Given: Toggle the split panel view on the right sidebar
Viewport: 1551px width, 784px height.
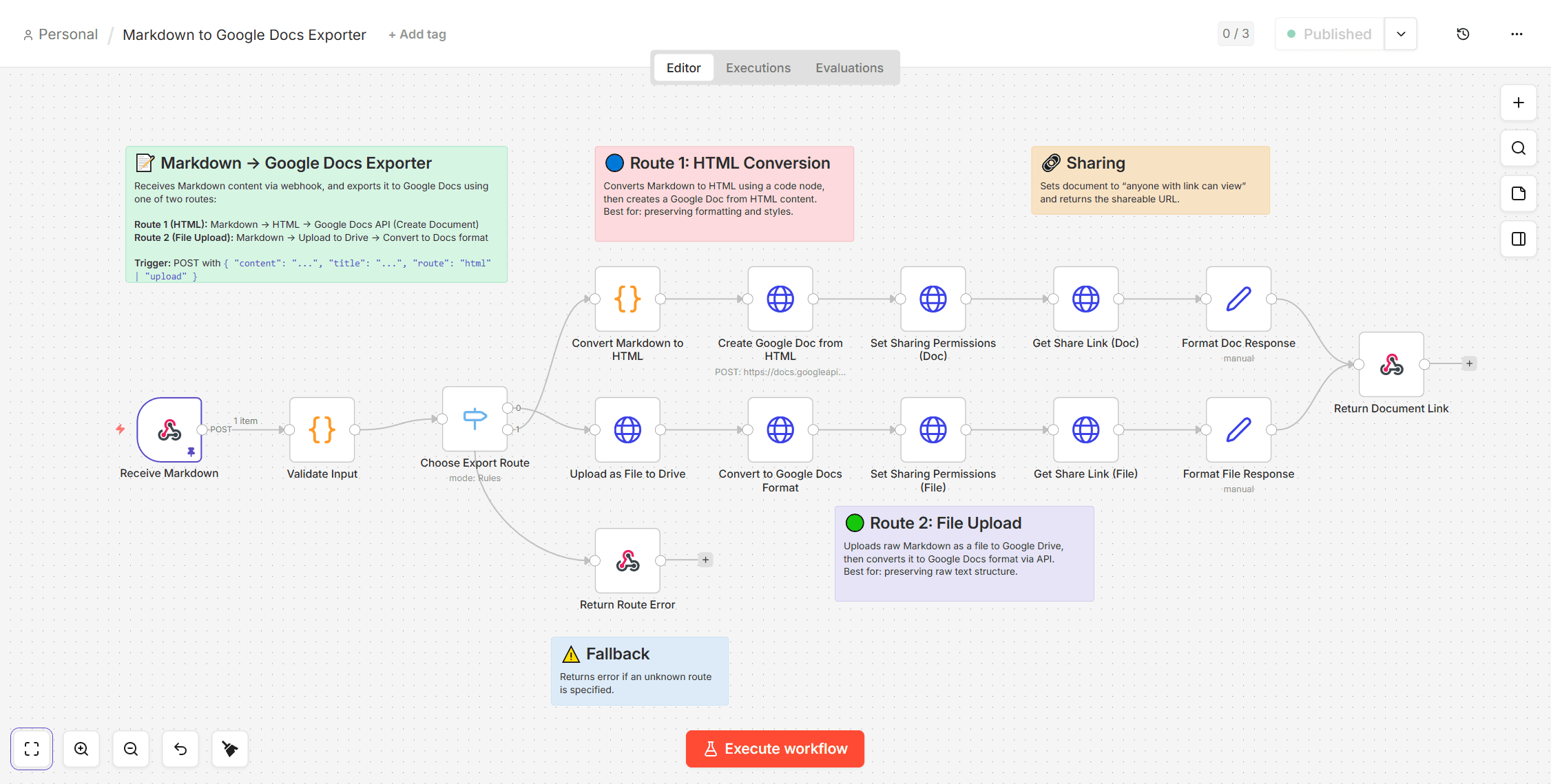Looking at the screenshot, I should (1518, 239).
